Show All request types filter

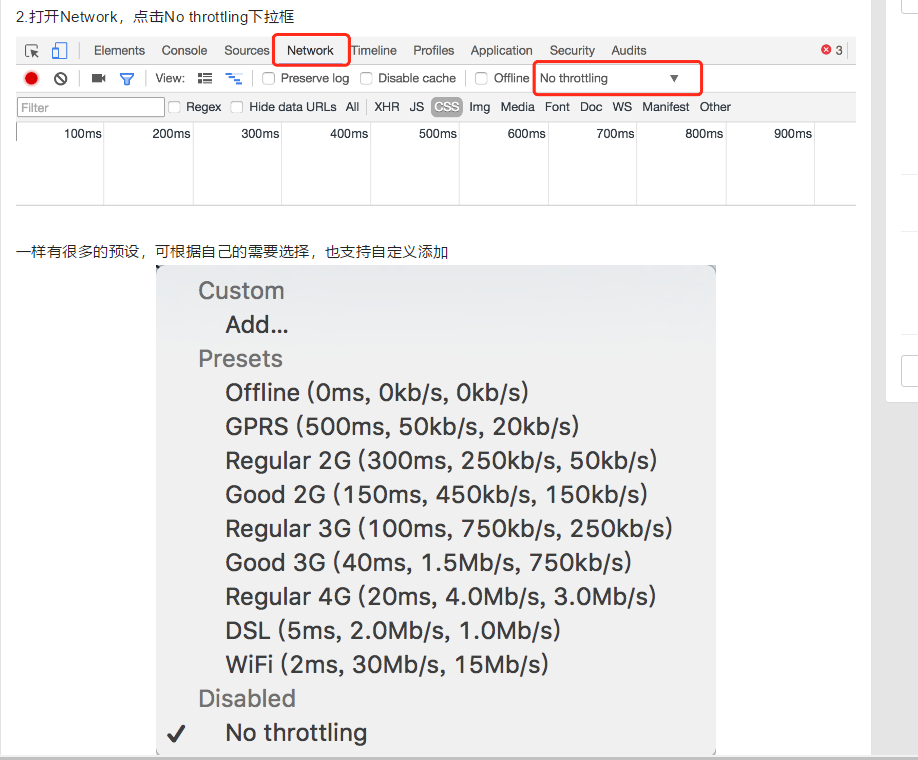352,107
